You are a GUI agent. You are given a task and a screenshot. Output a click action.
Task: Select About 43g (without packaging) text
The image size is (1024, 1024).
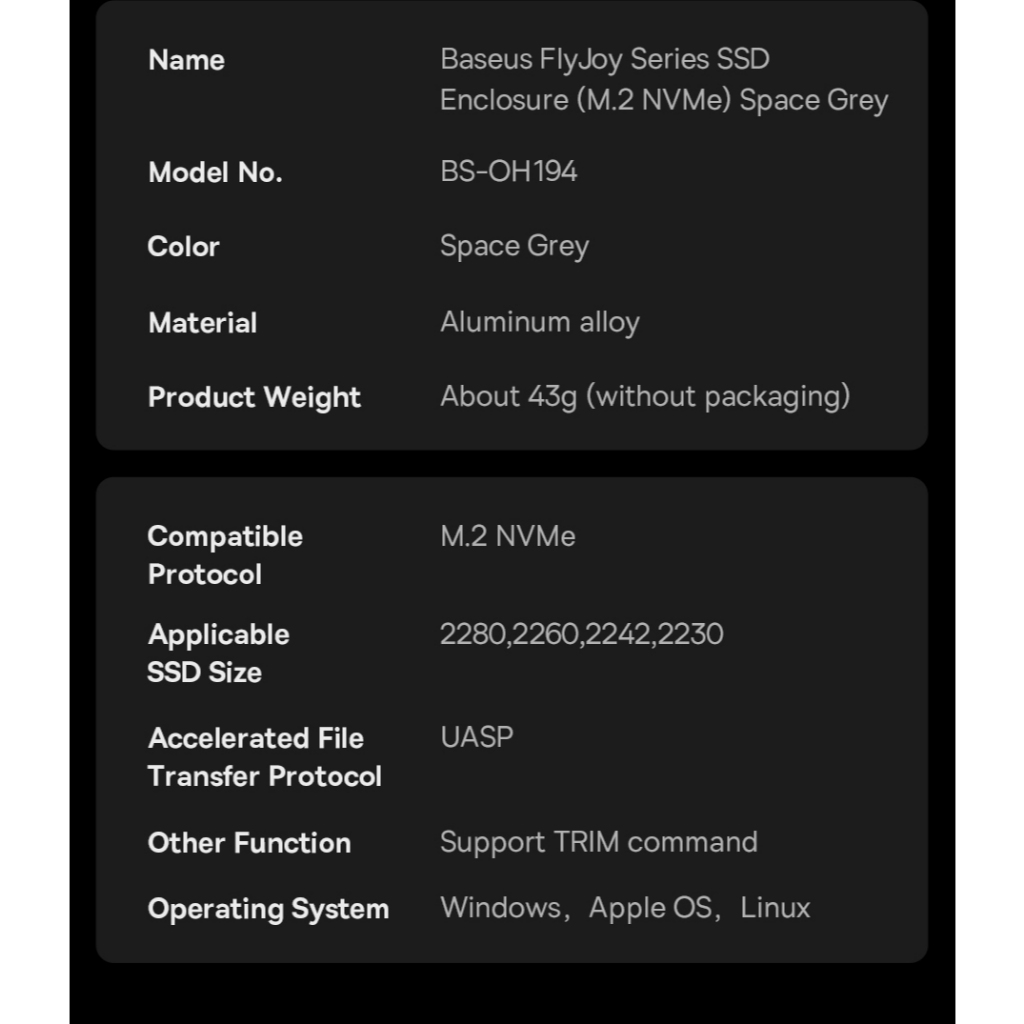pyautogui.click(x=645, y=397)
